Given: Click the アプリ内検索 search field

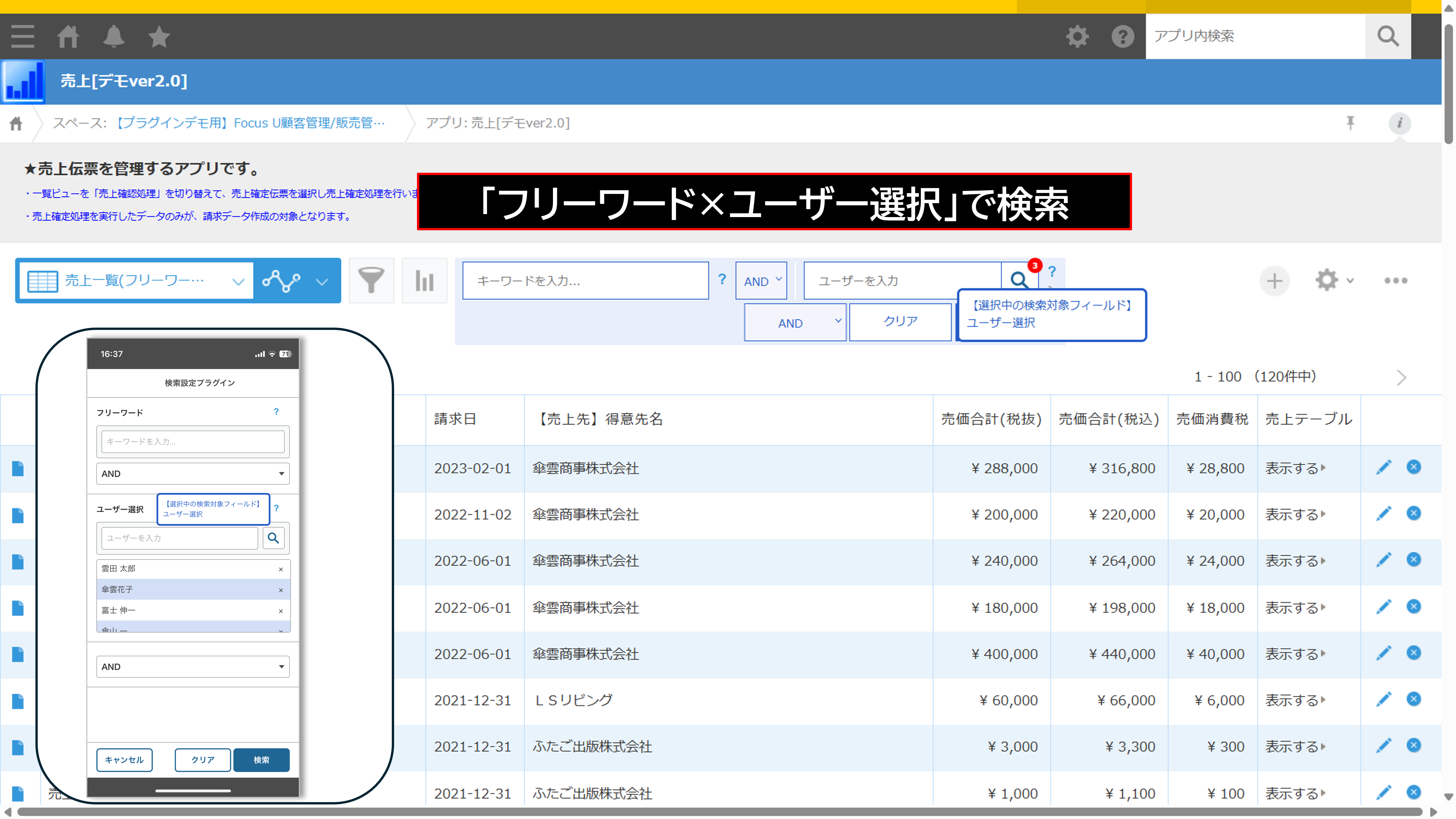Looking at the screenshot, I should tap(1255, 36).
